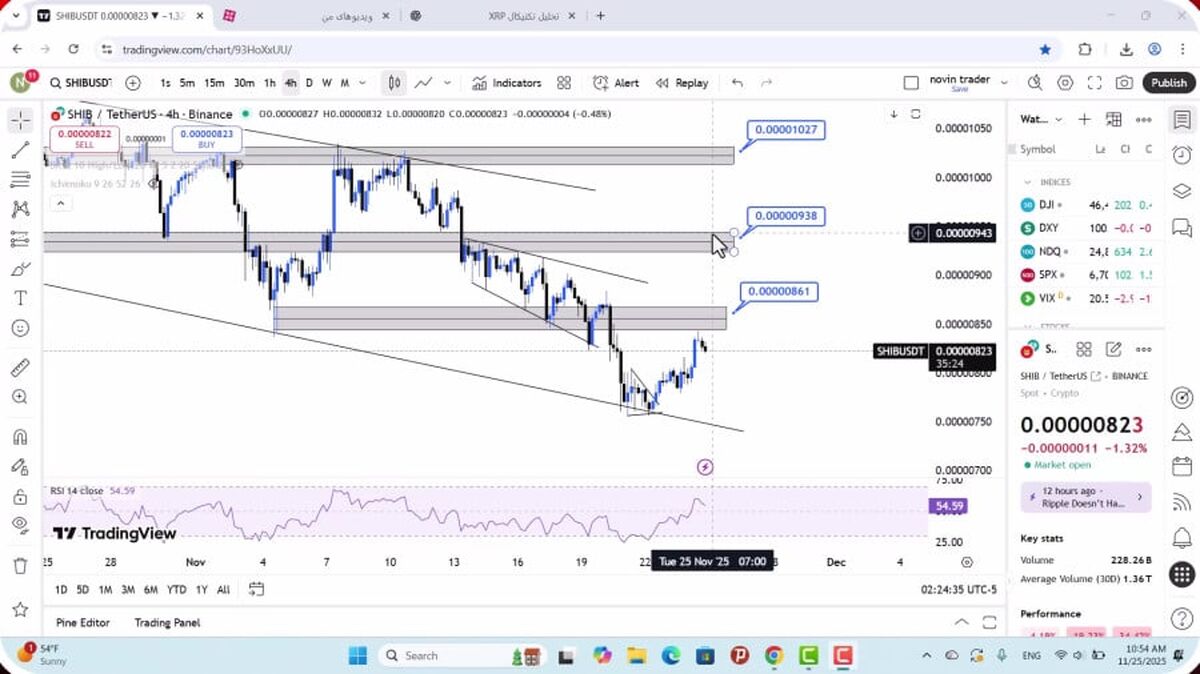This screenshot has height=674, width=1200.
Task: Open the Pine Editor tab
Action: [x=83, y=622]
